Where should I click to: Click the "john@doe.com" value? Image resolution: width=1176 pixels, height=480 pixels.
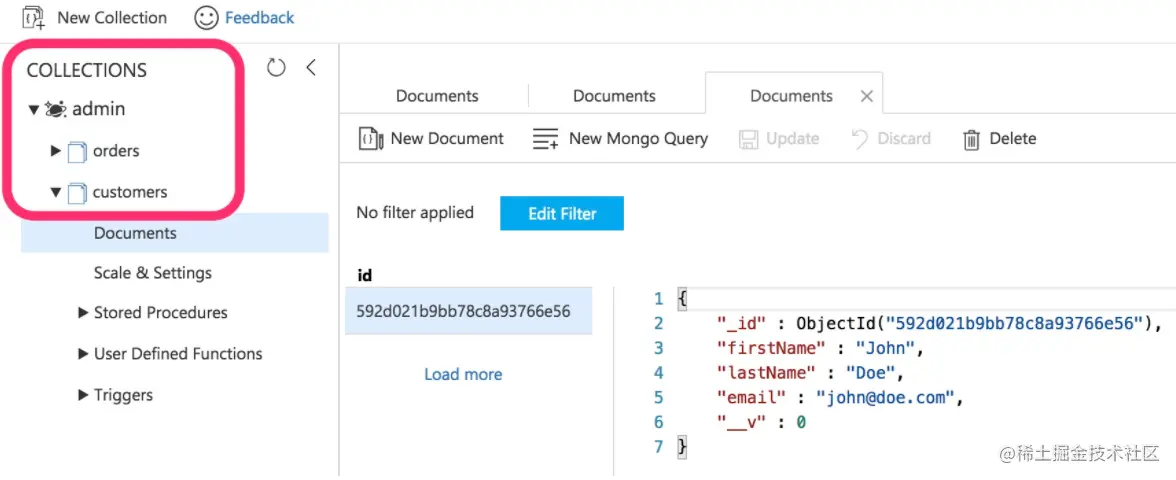[x=886, y=398]
